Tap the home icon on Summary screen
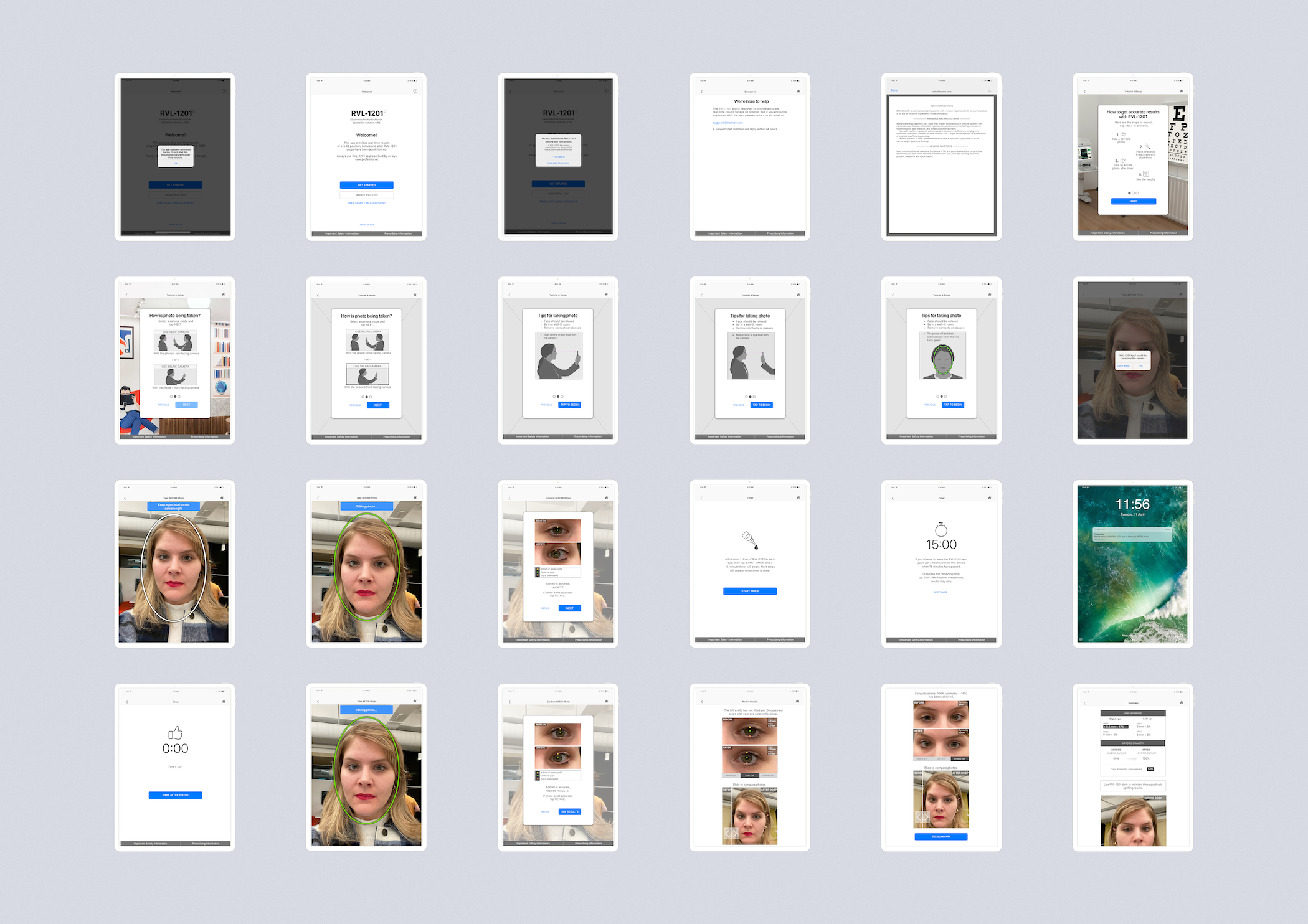Viewport: 1308px width, 924px height. coord(1181,702)
